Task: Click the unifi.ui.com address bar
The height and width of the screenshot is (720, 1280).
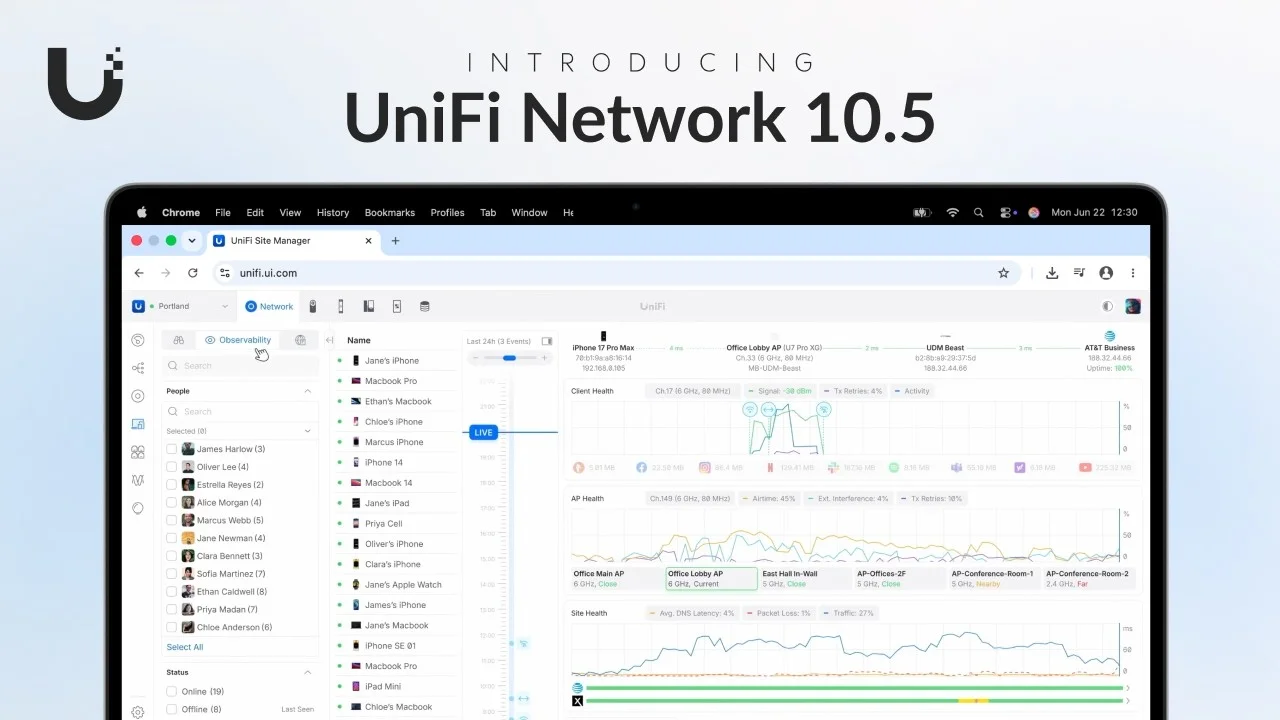Action: (615, 273)
